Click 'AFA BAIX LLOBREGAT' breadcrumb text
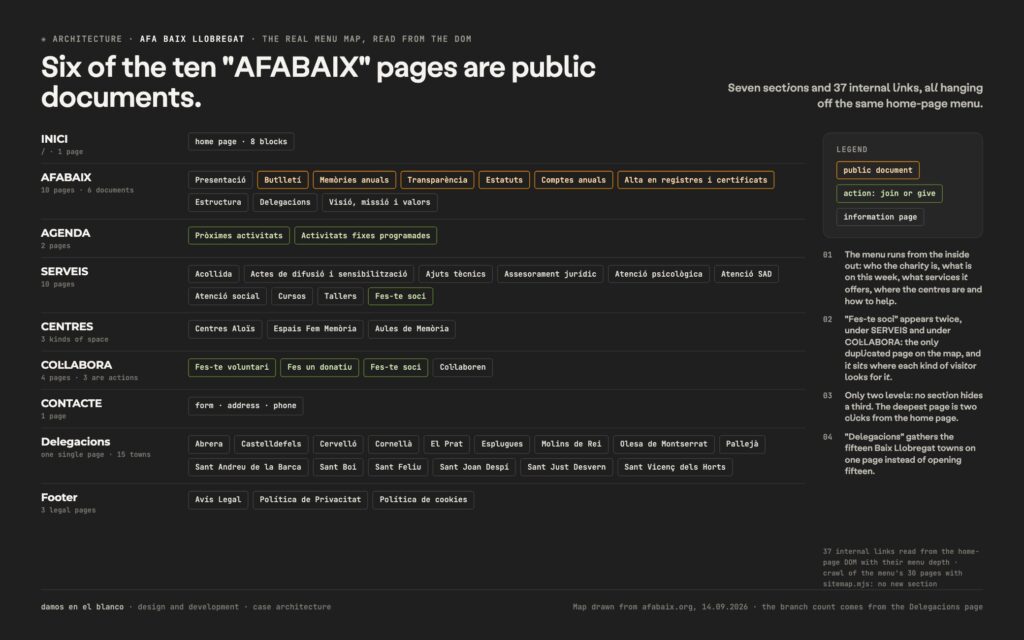 pos(192,39)
